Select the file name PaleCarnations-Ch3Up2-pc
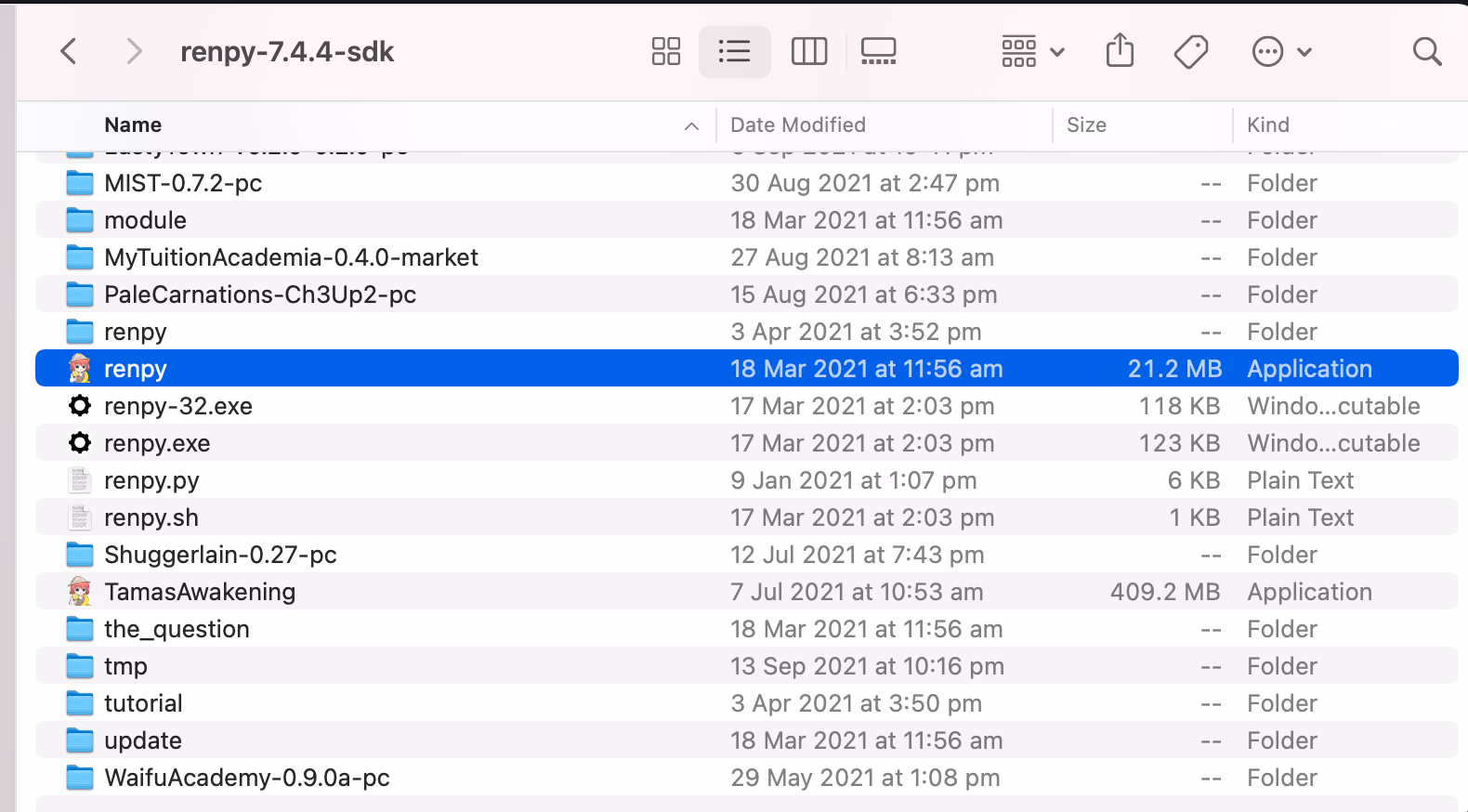Image resolution: width=1468 pixels, height=812 pixels. tap(260, 295)
